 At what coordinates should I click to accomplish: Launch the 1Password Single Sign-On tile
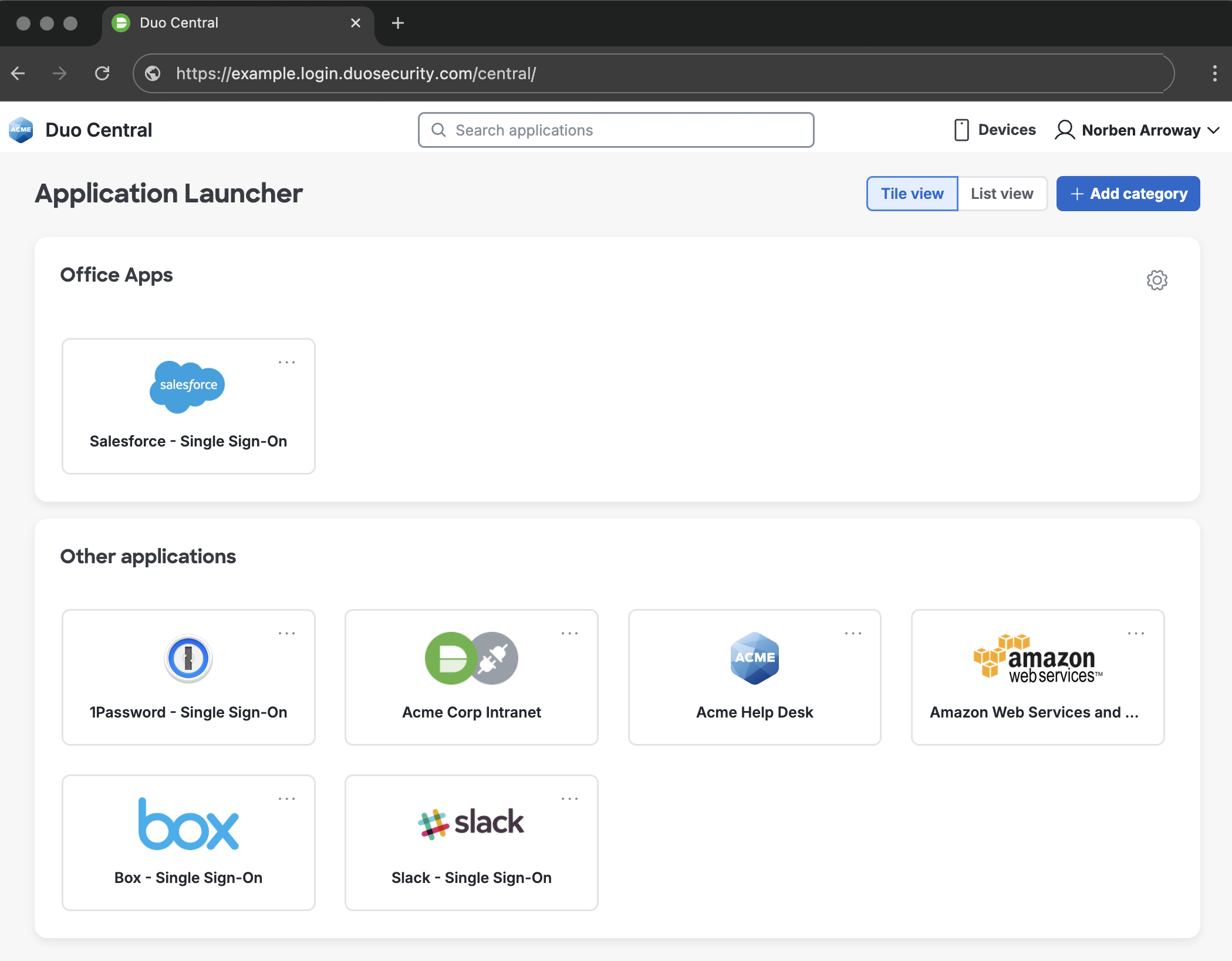[x=188, y=678]
